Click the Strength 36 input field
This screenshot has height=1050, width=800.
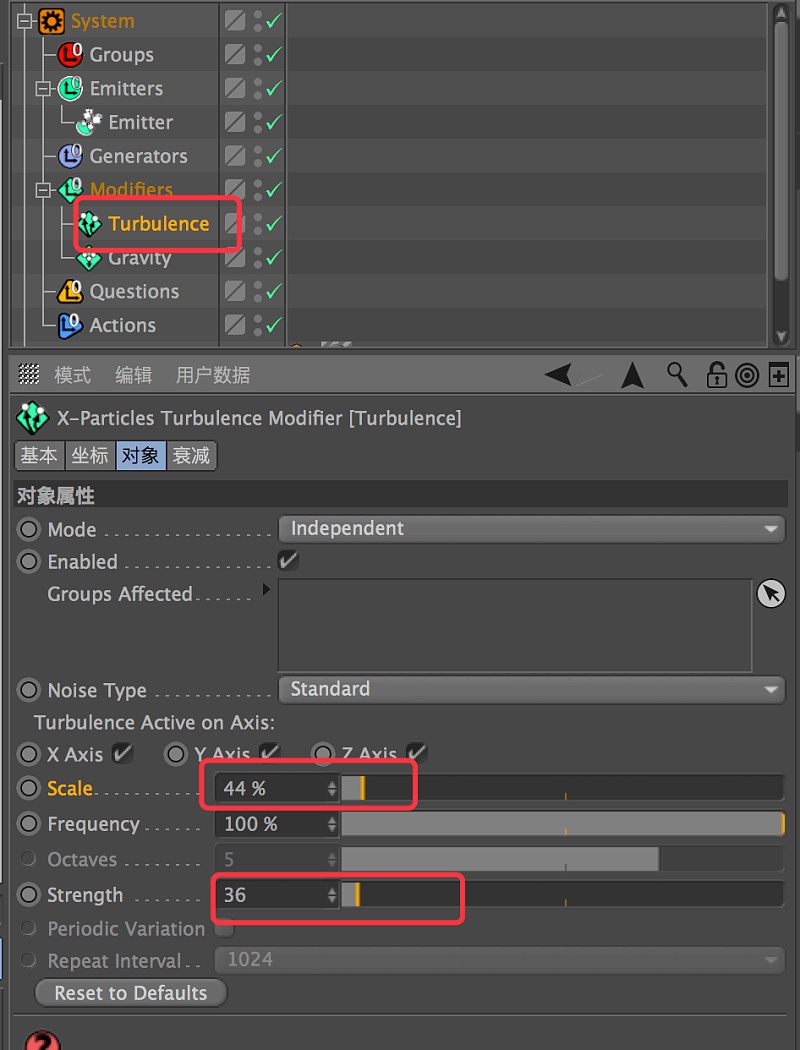pos(270,895)
